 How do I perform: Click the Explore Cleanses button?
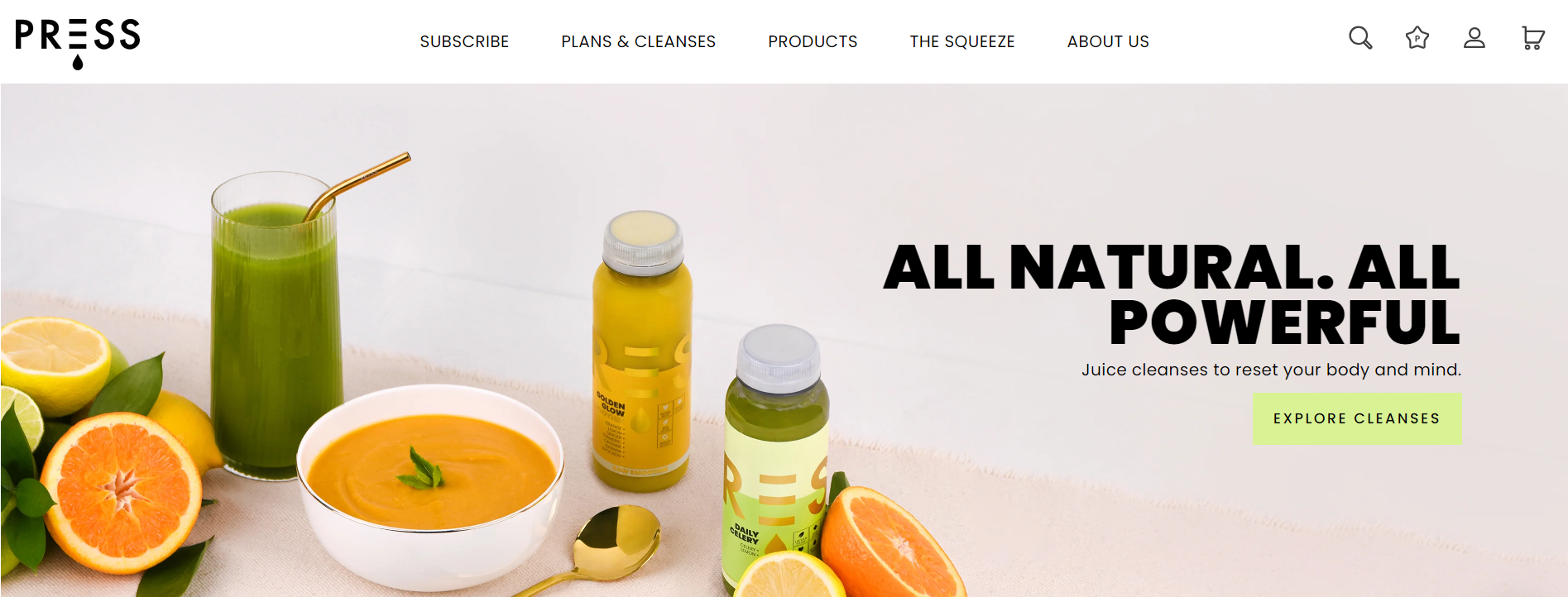click(x=1357, y=418)
